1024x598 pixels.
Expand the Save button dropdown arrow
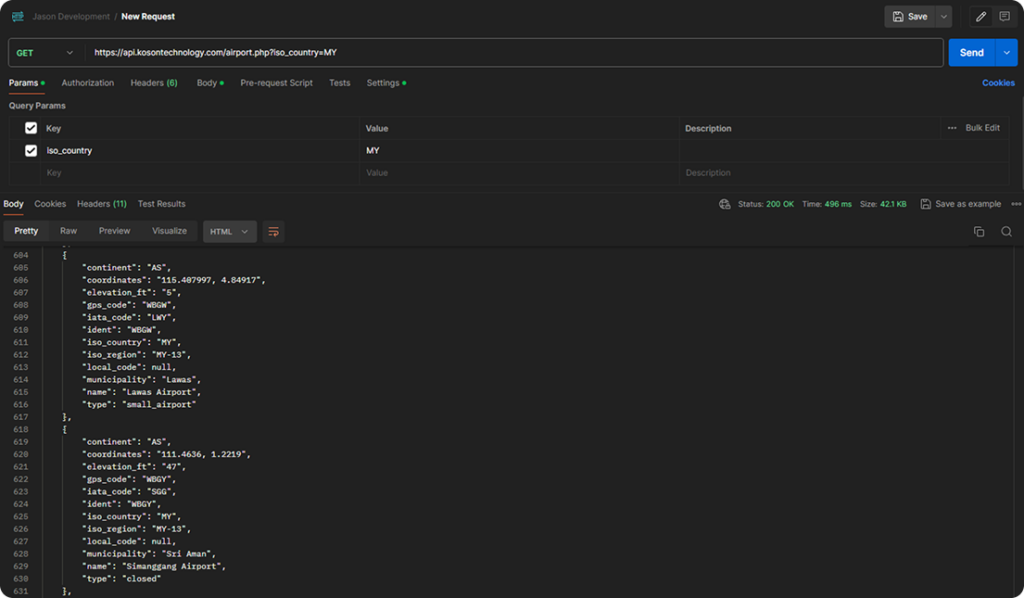click(x=944, y=16)
